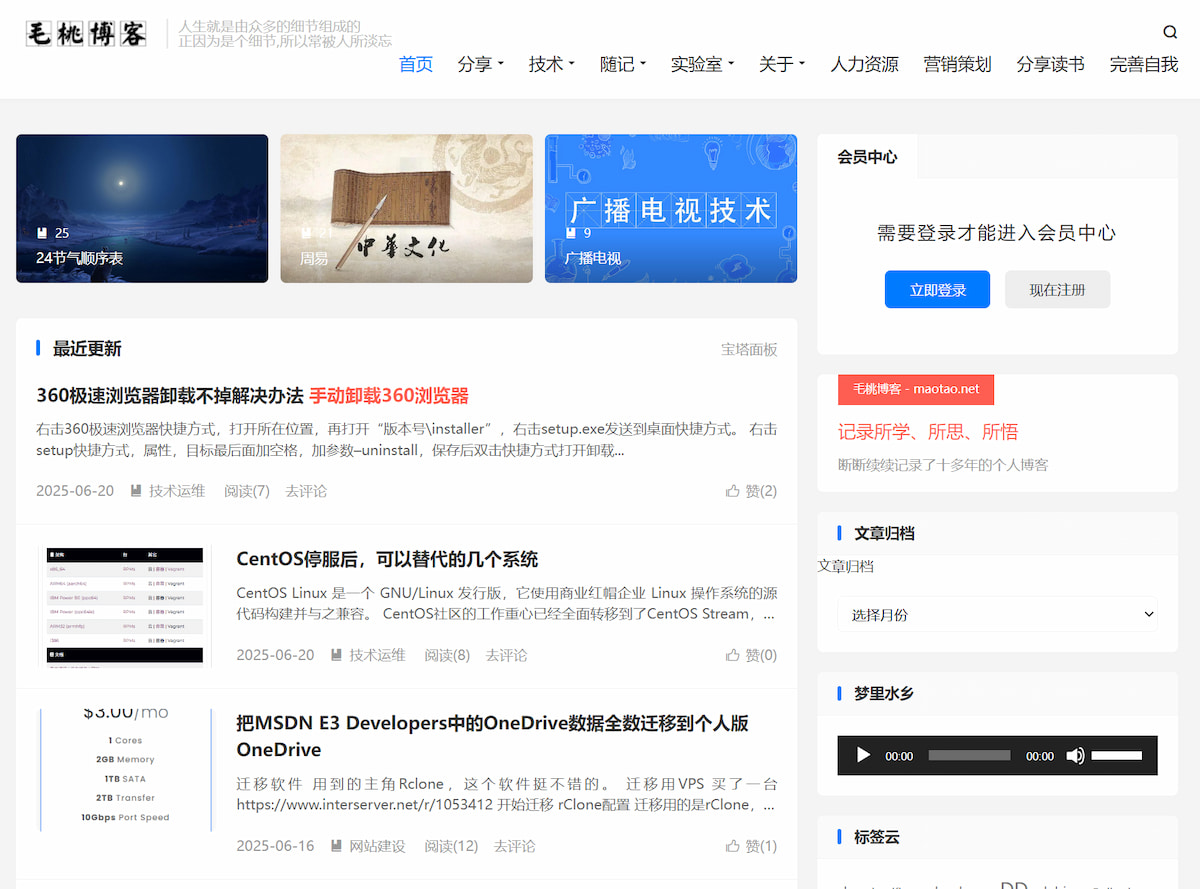Image resolution: width=1200 pixels, height=889 pixels.
Task: Click the 技术运维 category icon under CentOS article
Action: pyautogui.click(x=336, y=655)
